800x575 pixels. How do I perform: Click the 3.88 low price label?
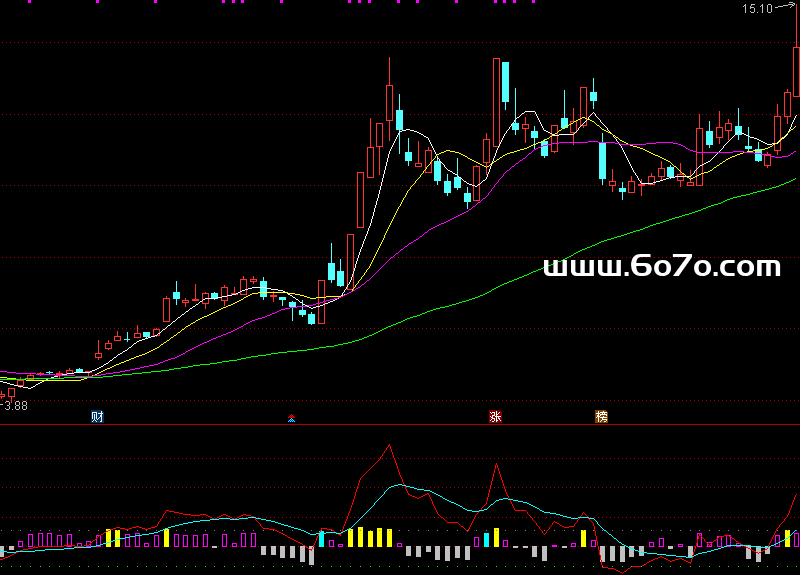coord(16,406)
